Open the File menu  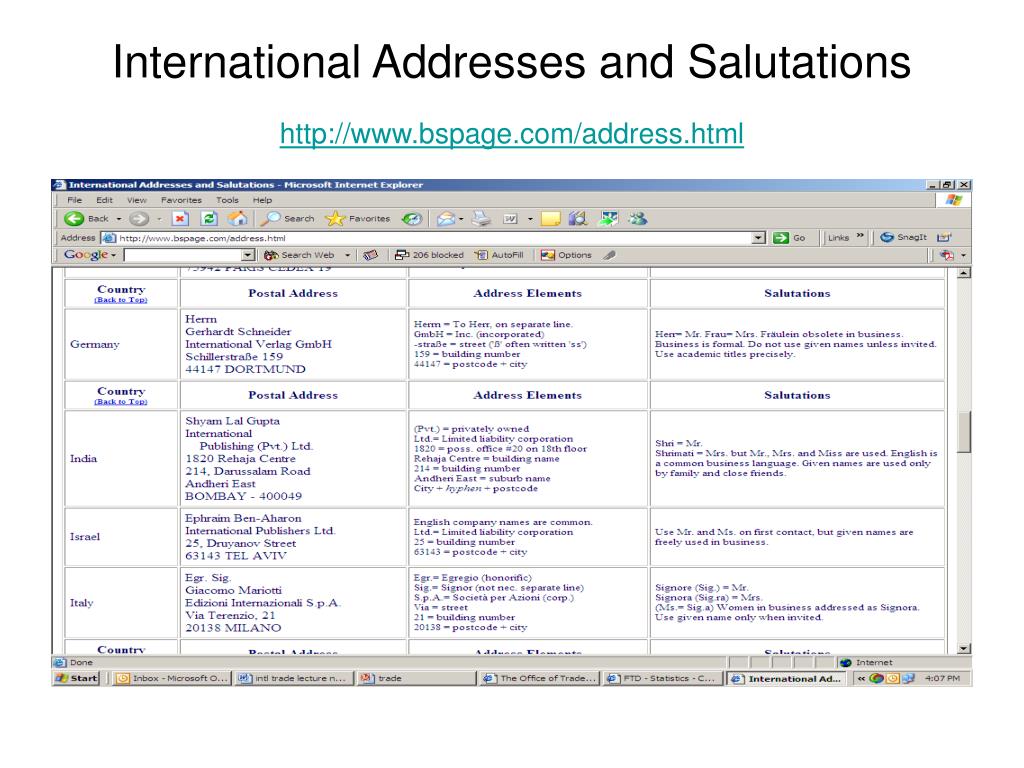74,200
